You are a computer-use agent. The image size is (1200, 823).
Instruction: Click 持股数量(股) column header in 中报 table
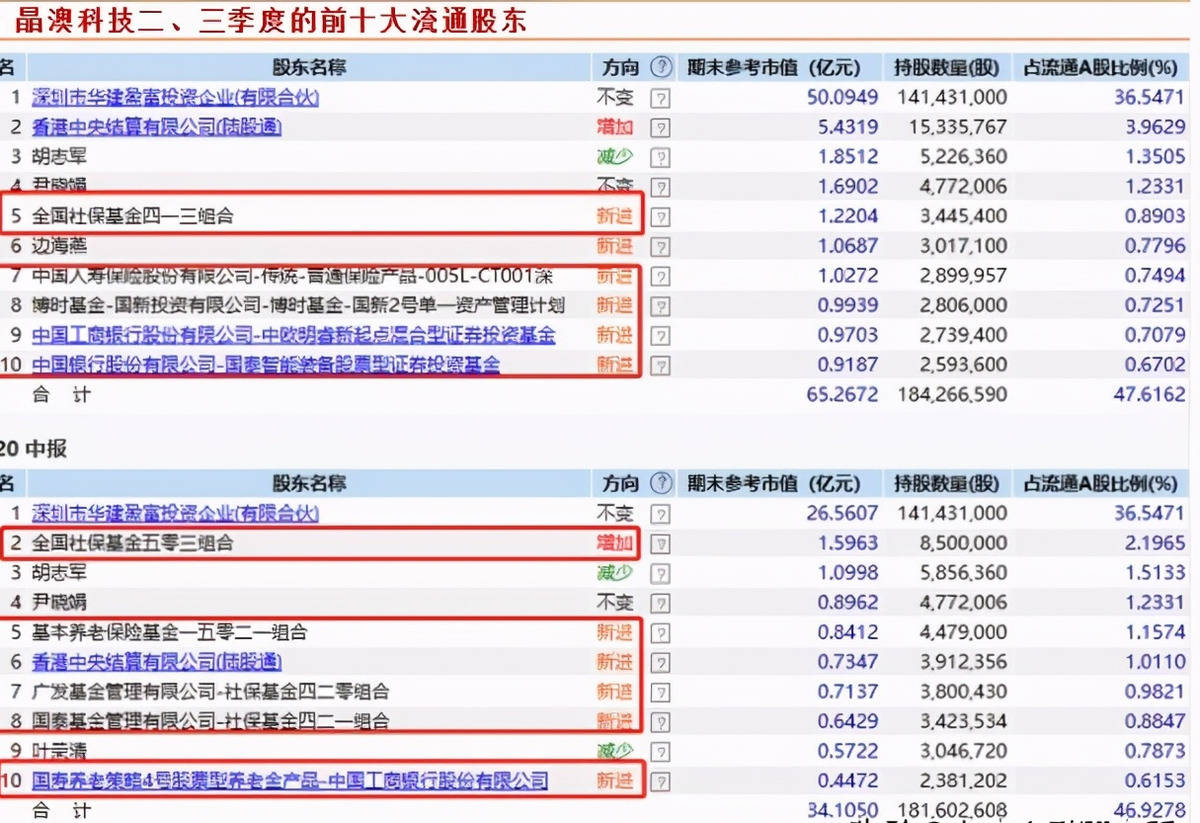[947, 483]
